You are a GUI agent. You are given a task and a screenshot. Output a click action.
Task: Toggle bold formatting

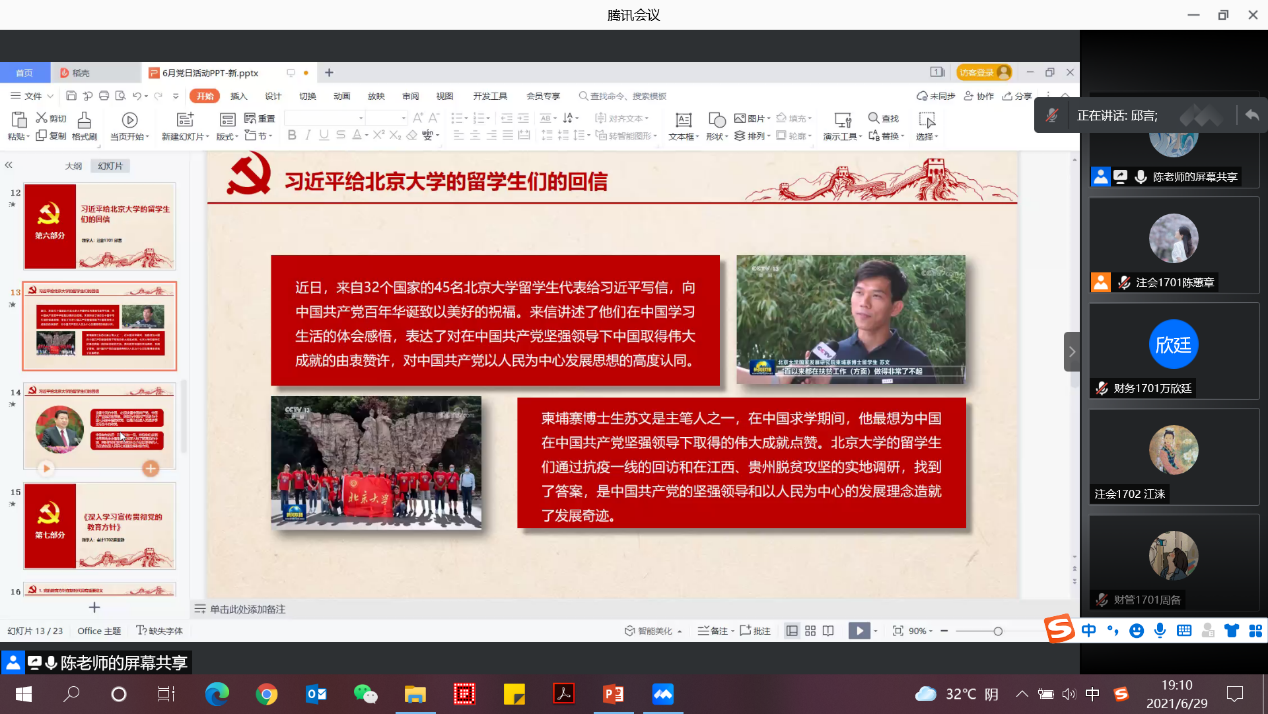(293, 136)
